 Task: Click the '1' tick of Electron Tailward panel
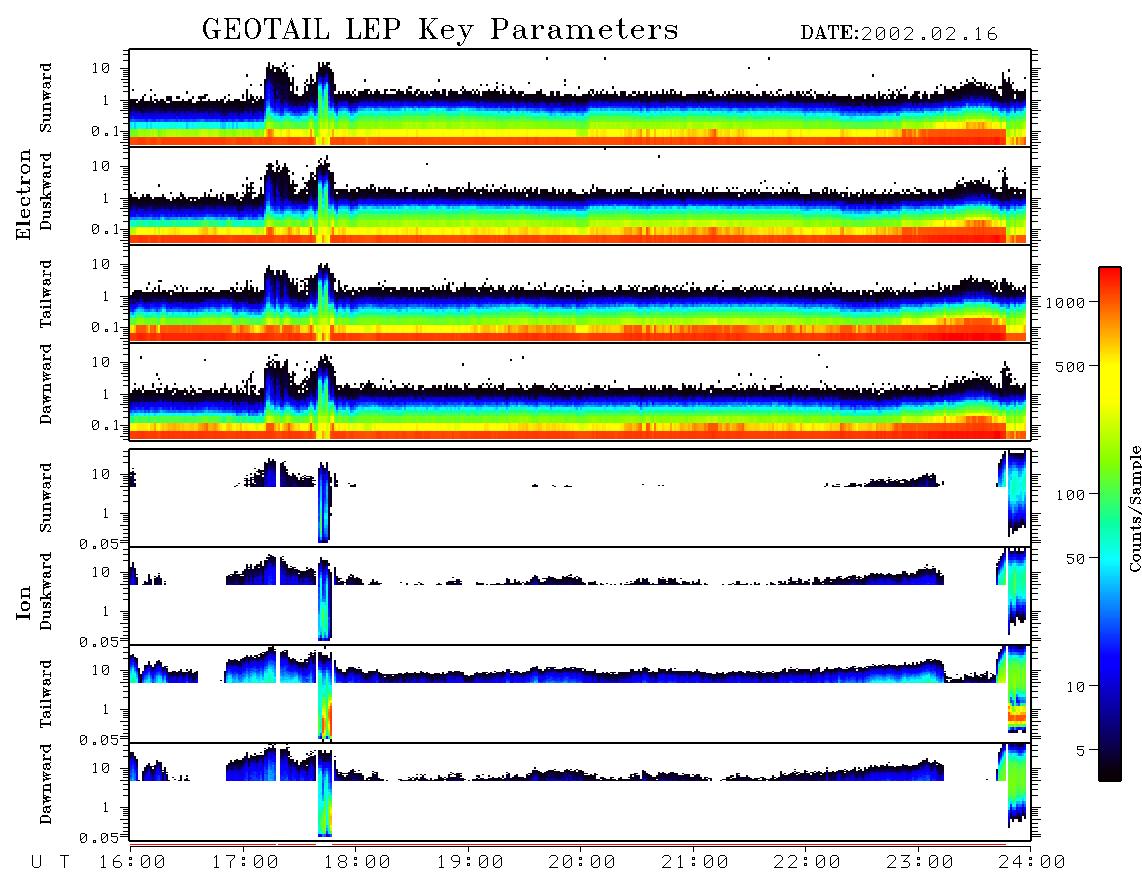(x=106, y=296)
